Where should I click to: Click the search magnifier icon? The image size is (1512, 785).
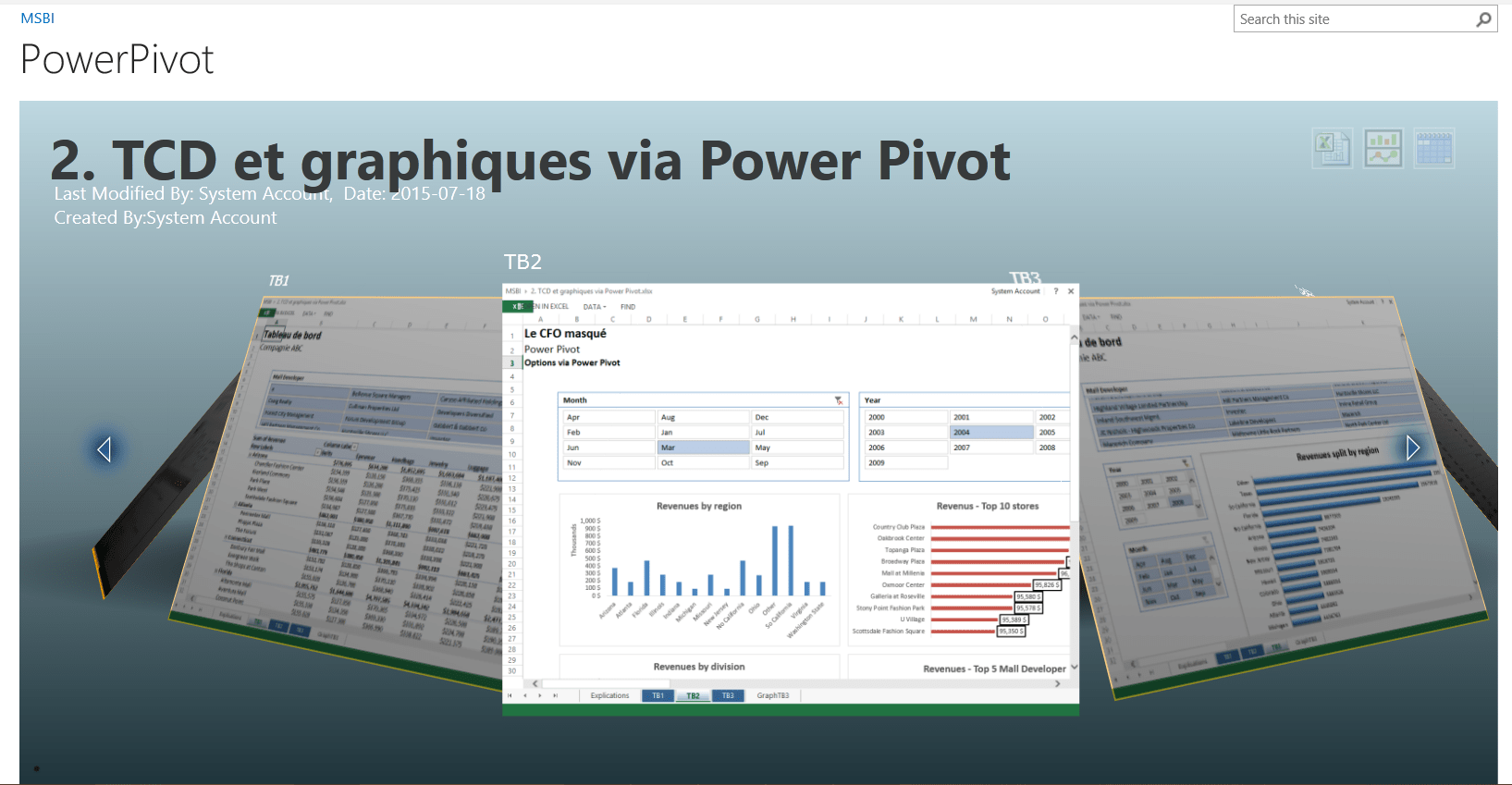(1483, 19)
